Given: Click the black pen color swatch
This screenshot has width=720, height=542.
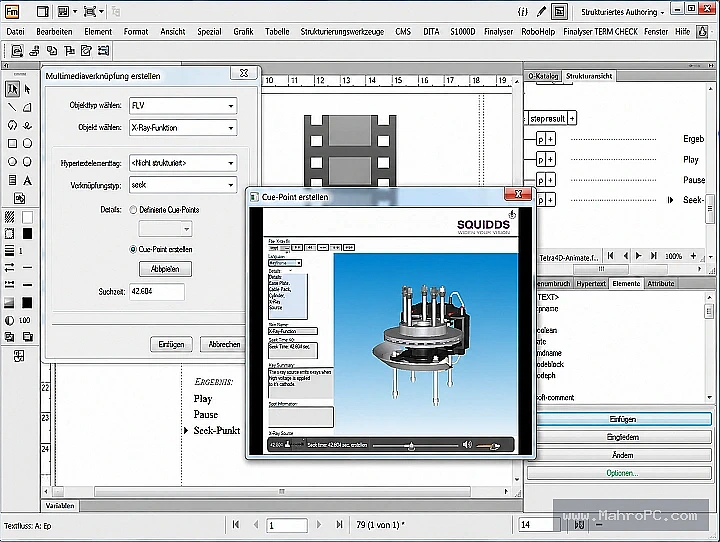Looking at the screenshot, I should click(28, 234).
